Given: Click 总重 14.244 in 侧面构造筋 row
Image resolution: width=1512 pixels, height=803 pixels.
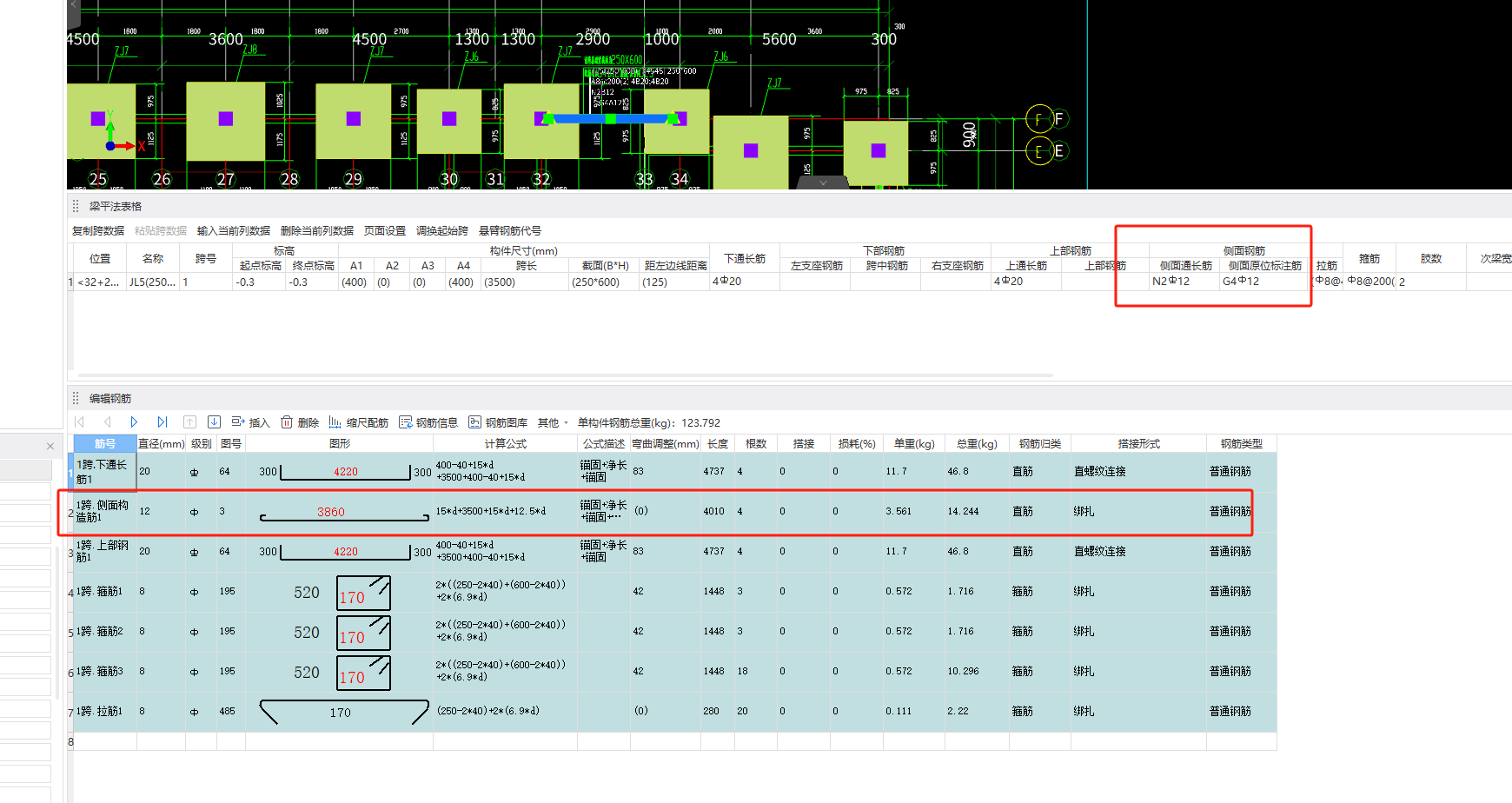Looking at the screenshot, I should 977,512.
